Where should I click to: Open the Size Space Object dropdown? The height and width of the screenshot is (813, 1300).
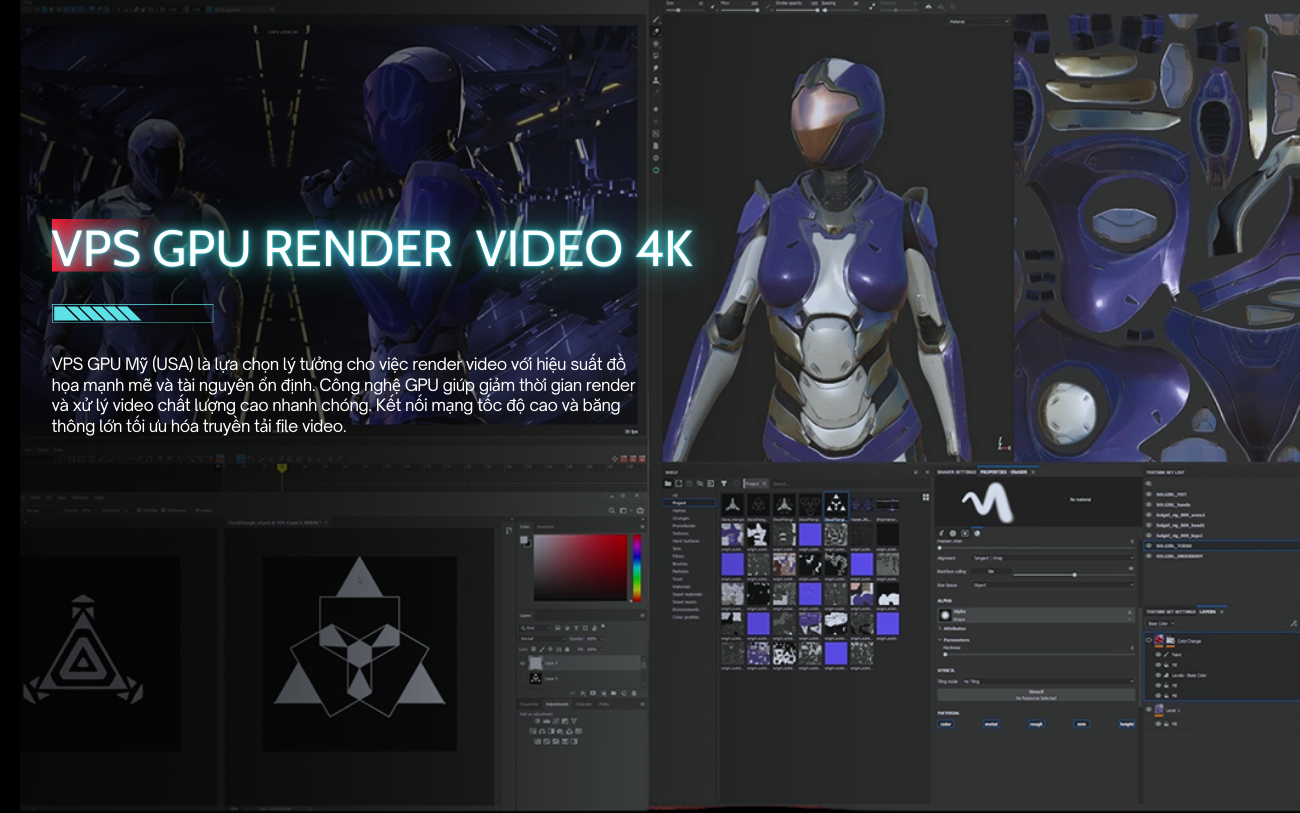[1053, 585]
